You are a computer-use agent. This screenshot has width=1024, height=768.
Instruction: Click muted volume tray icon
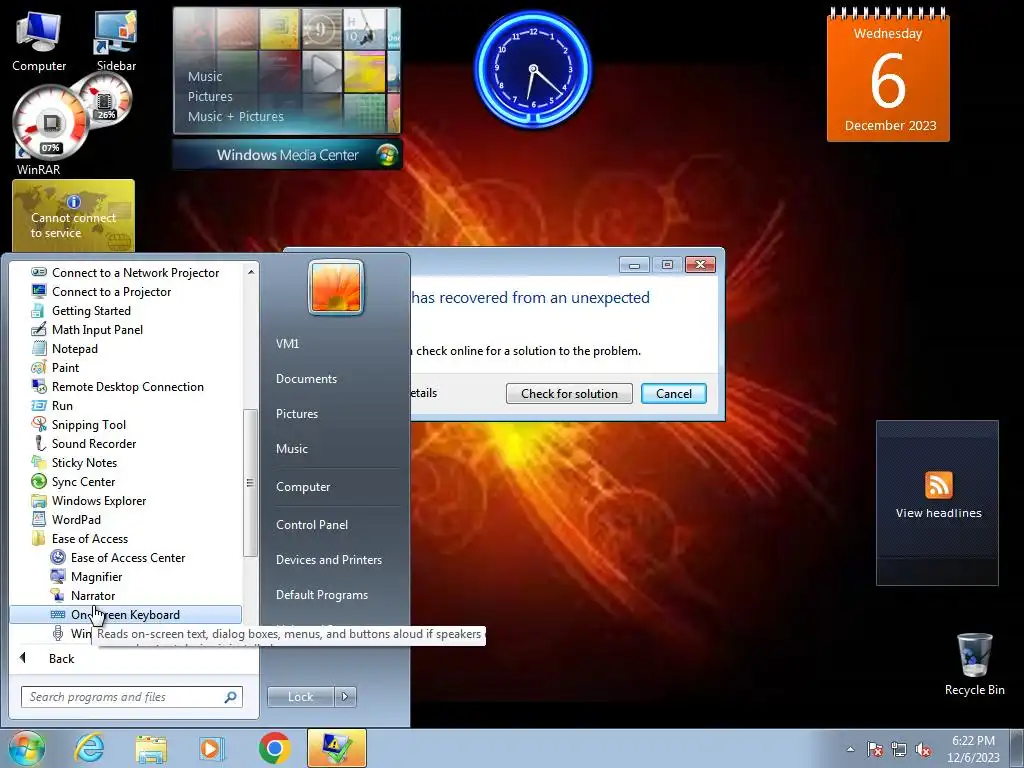923,749
